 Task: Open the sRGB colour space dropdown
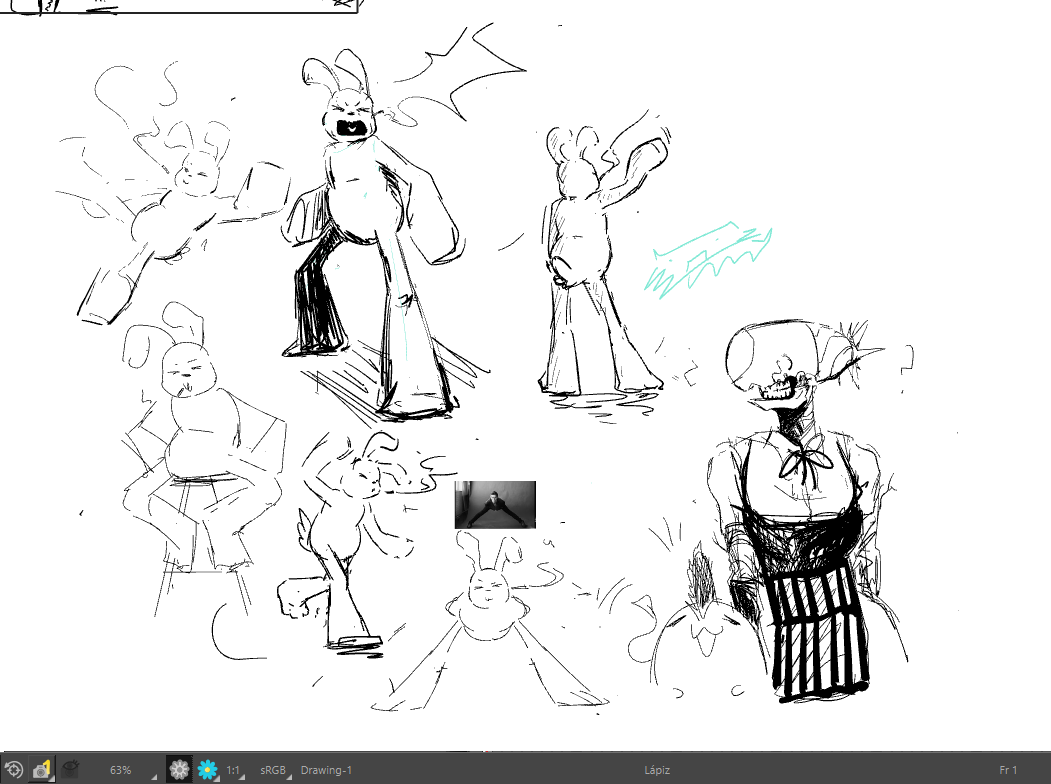point(275,770)
